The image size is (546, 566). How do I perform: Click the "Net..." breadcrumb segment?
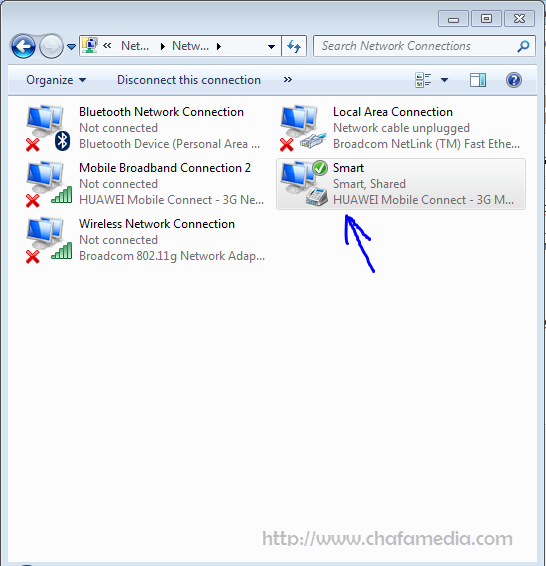pyautogui.click(x=135, y=46)
